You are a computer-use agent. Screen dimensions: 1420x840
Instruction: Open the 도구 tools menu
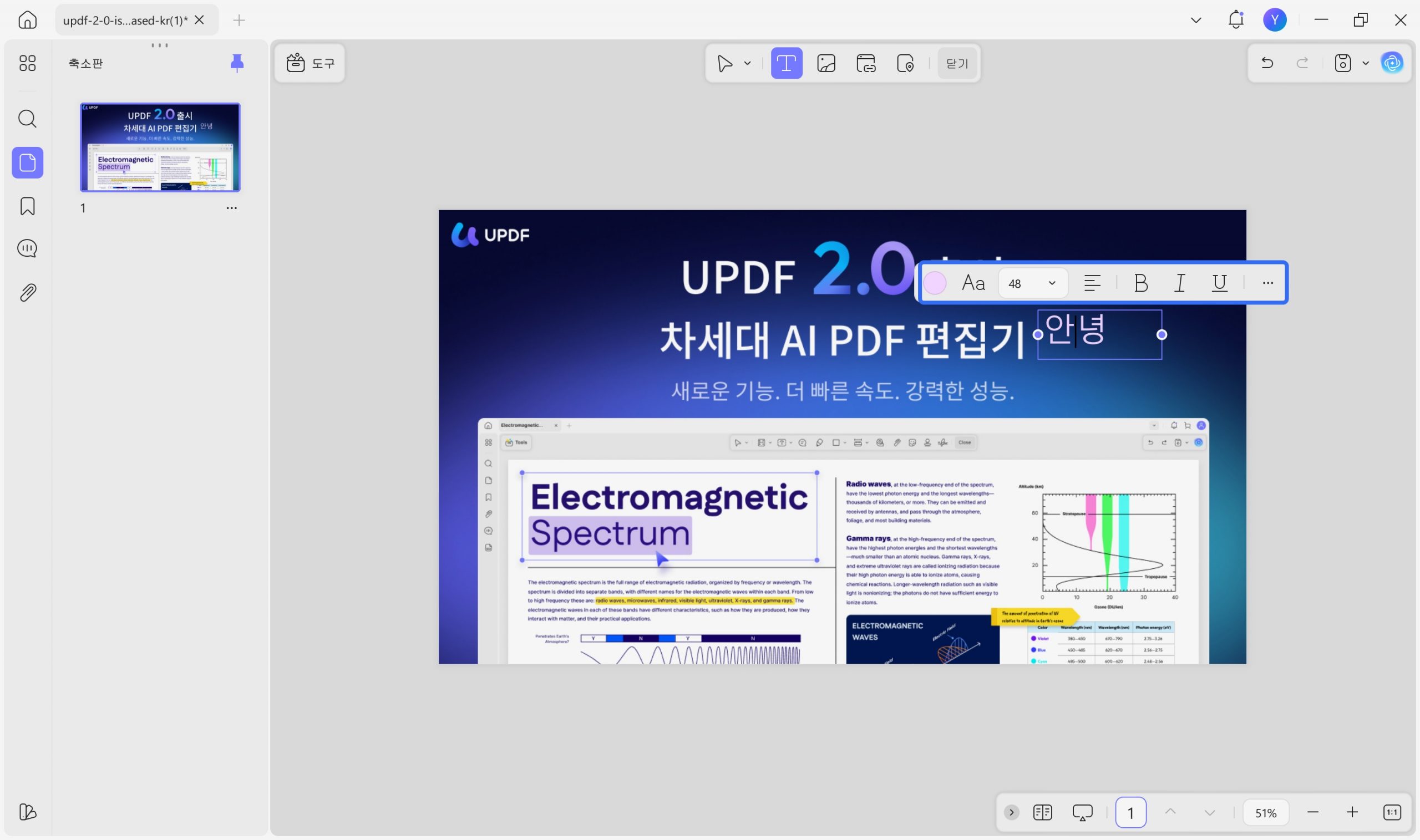pos(310,63)
